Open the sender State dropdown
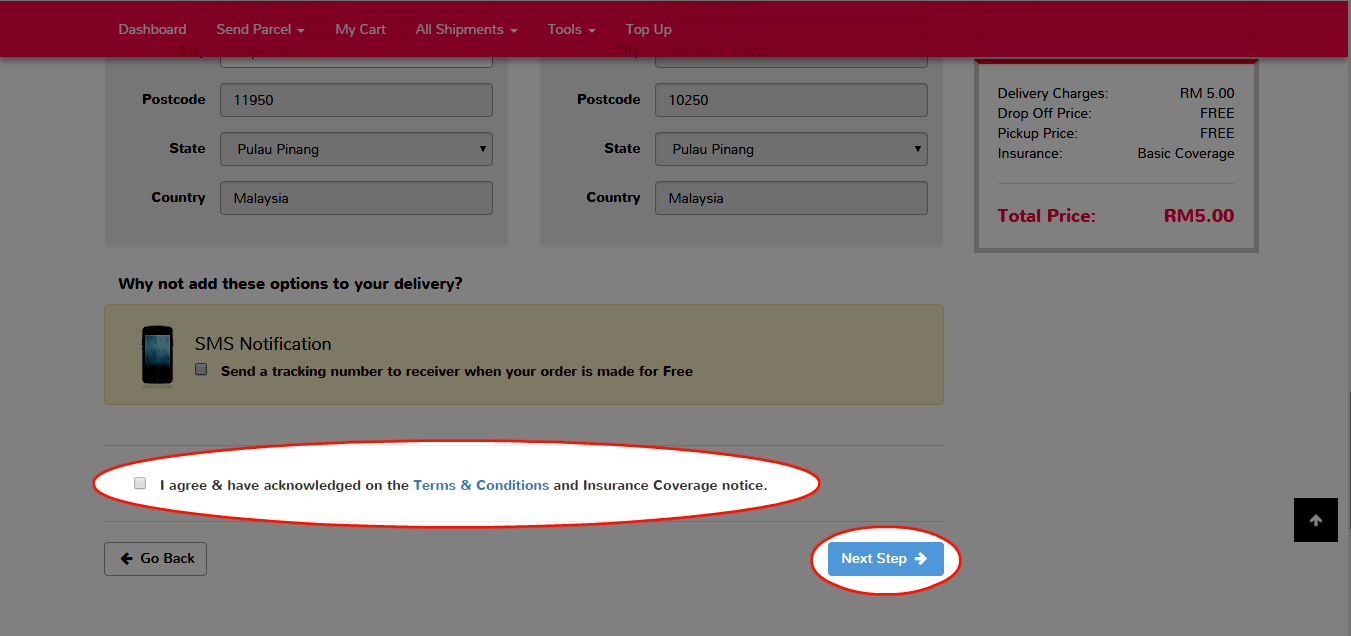The width and height of the screenshot is (1351, 636). (357, 149)
